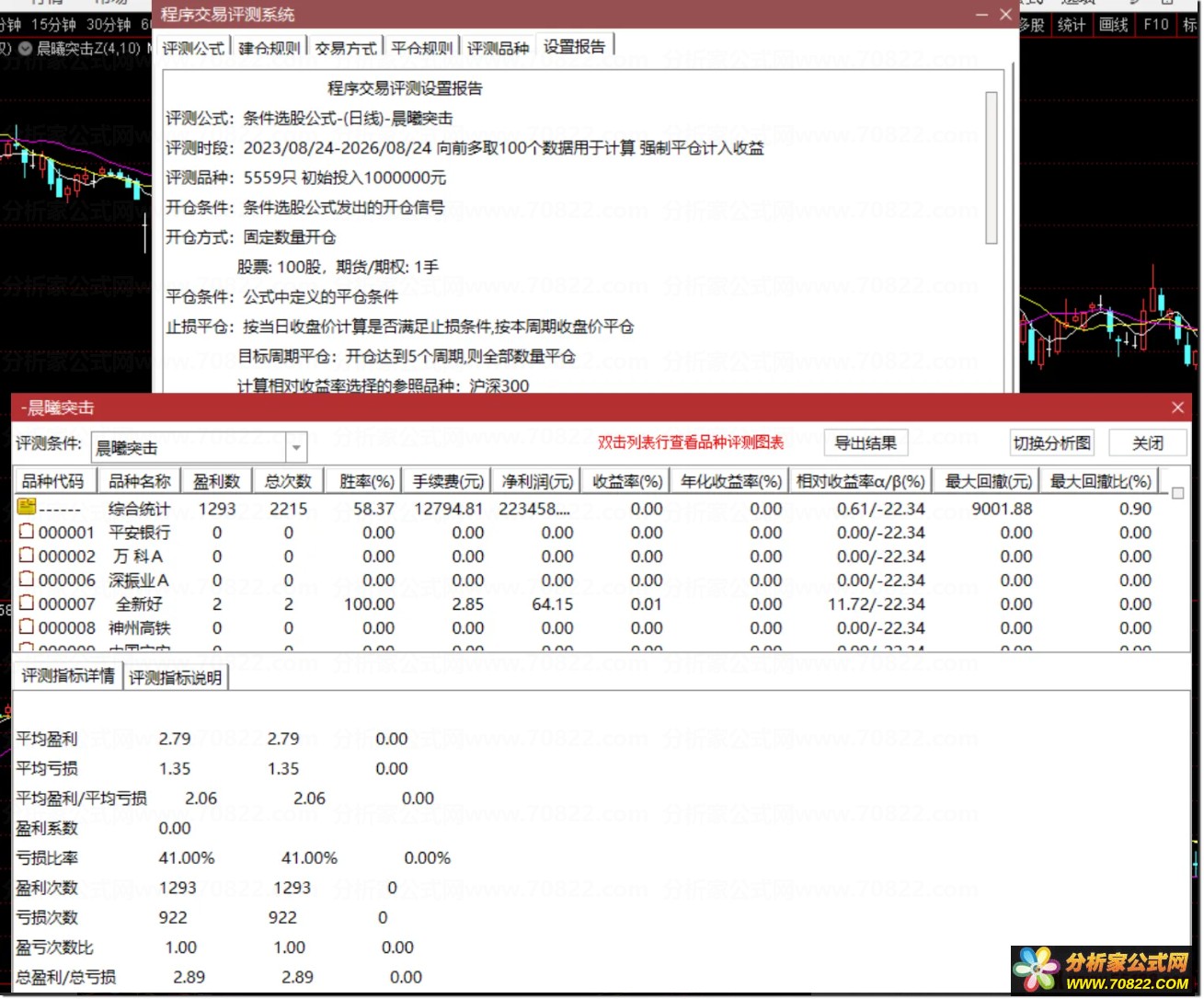Click the icon beside code 000001
This screenshot has height=999, width=1204.
point(26,531)
